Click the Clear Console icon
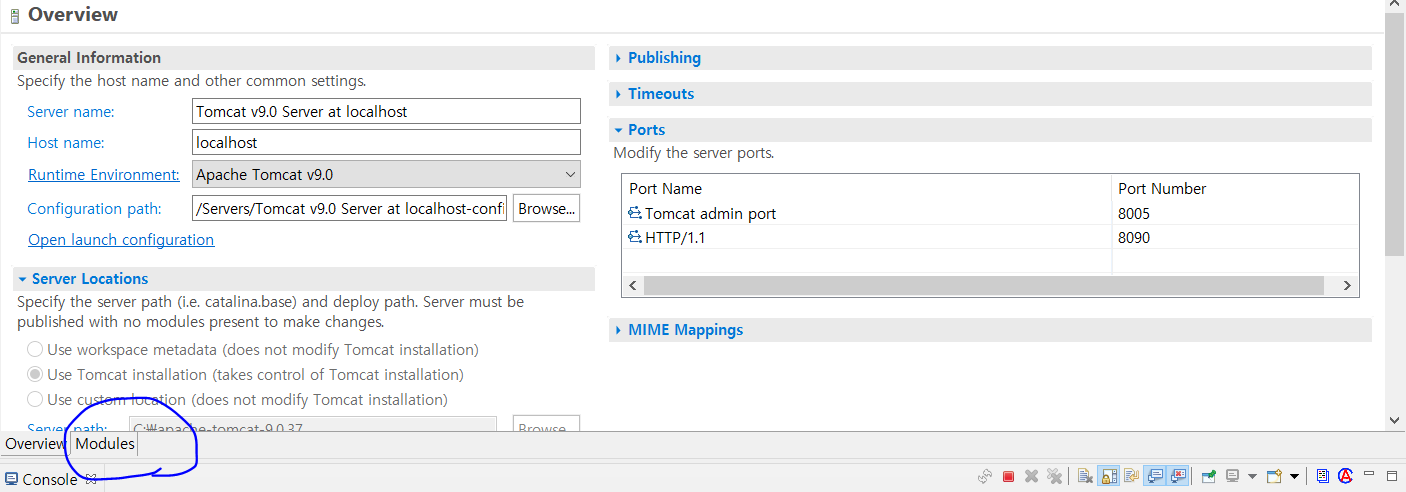 [x=1085, y=476]
